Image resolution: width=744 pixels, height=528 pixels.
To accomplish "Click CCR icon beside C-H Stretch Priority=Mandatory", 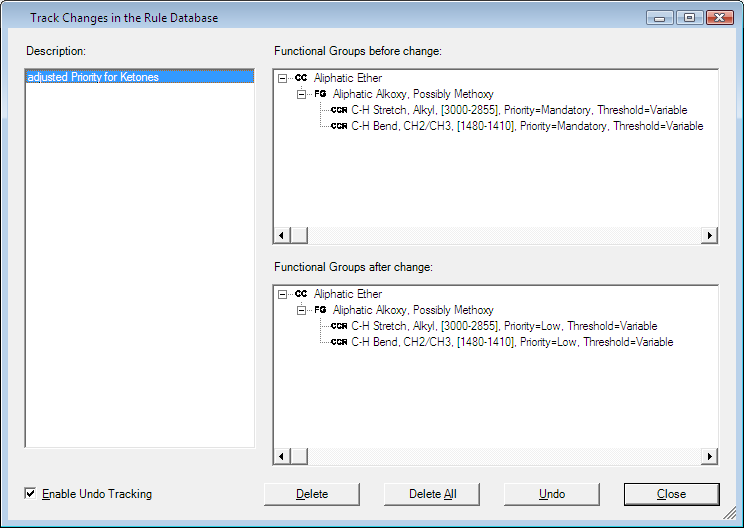I will point(339,110).
